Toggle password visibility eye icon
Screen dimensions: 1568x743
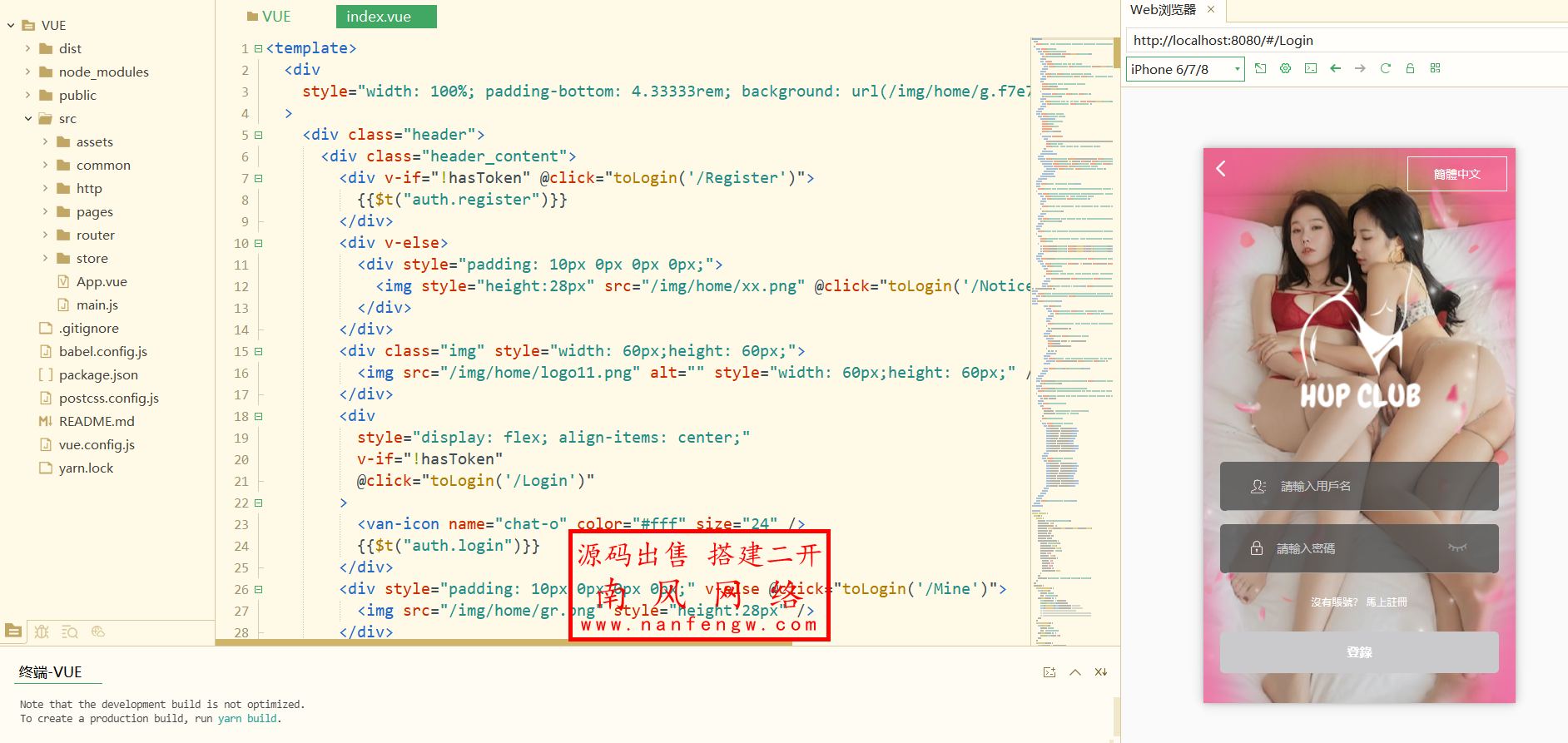tap(1456, 547)
